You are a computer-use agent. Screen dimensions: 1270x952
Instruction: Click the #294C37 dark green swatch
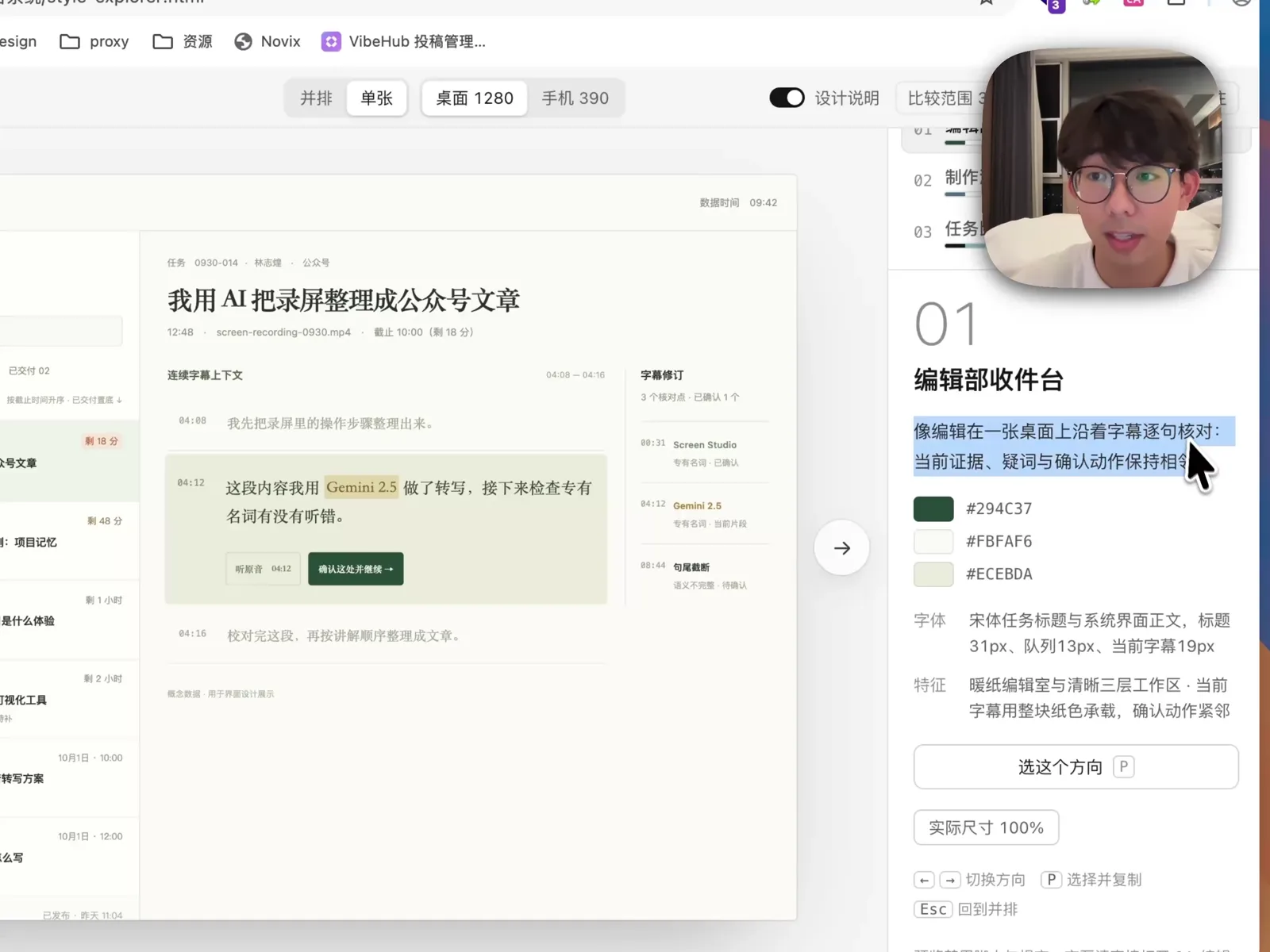(x=933, y=509)
